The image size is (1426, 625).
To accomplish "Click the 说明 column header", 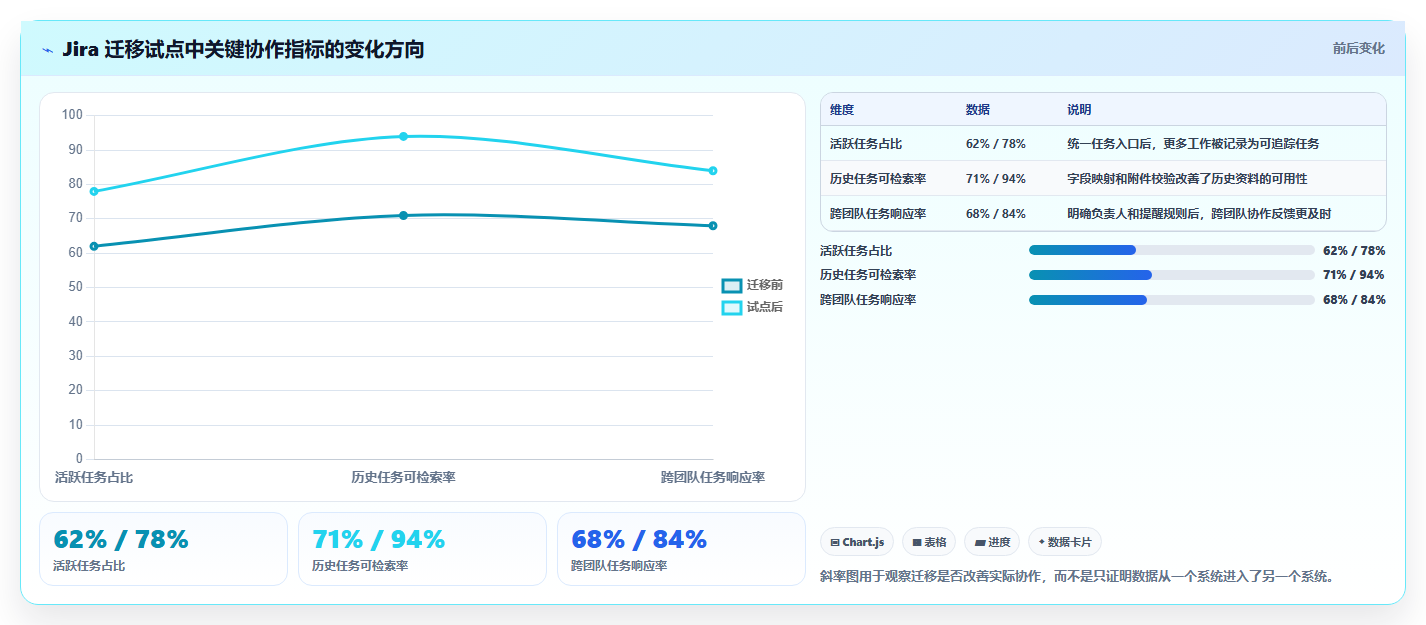I will 1079,110.
